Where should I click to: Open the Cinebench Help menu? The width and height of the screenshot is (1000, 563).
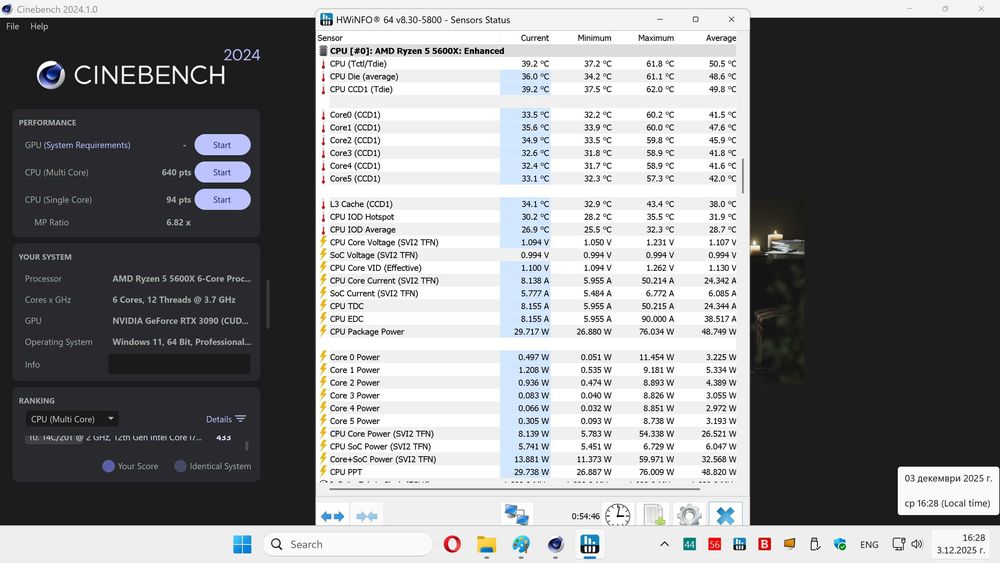(39, 26)
